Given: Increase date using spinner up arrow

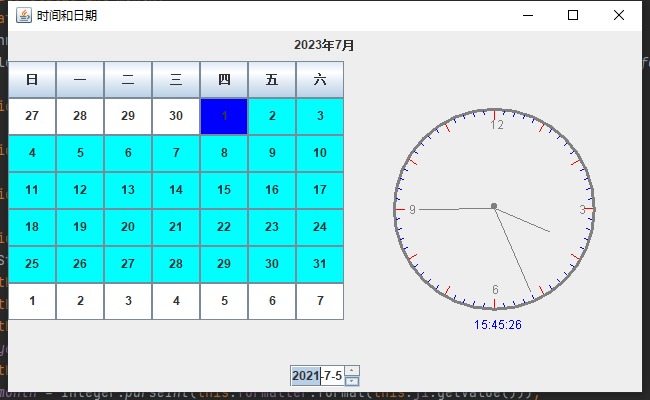Looking at the screenshot, I should pos(352,371).
